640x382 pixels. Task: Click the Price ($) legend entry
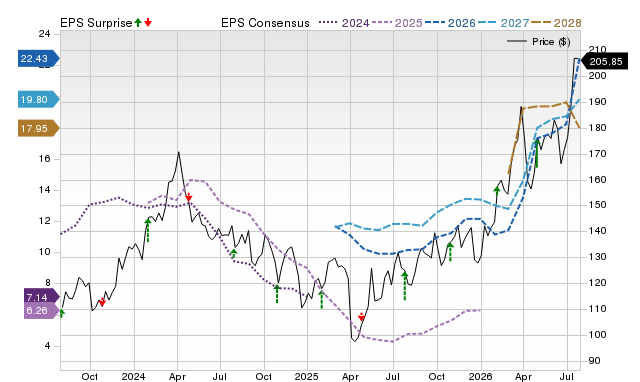tap(538, 42)
